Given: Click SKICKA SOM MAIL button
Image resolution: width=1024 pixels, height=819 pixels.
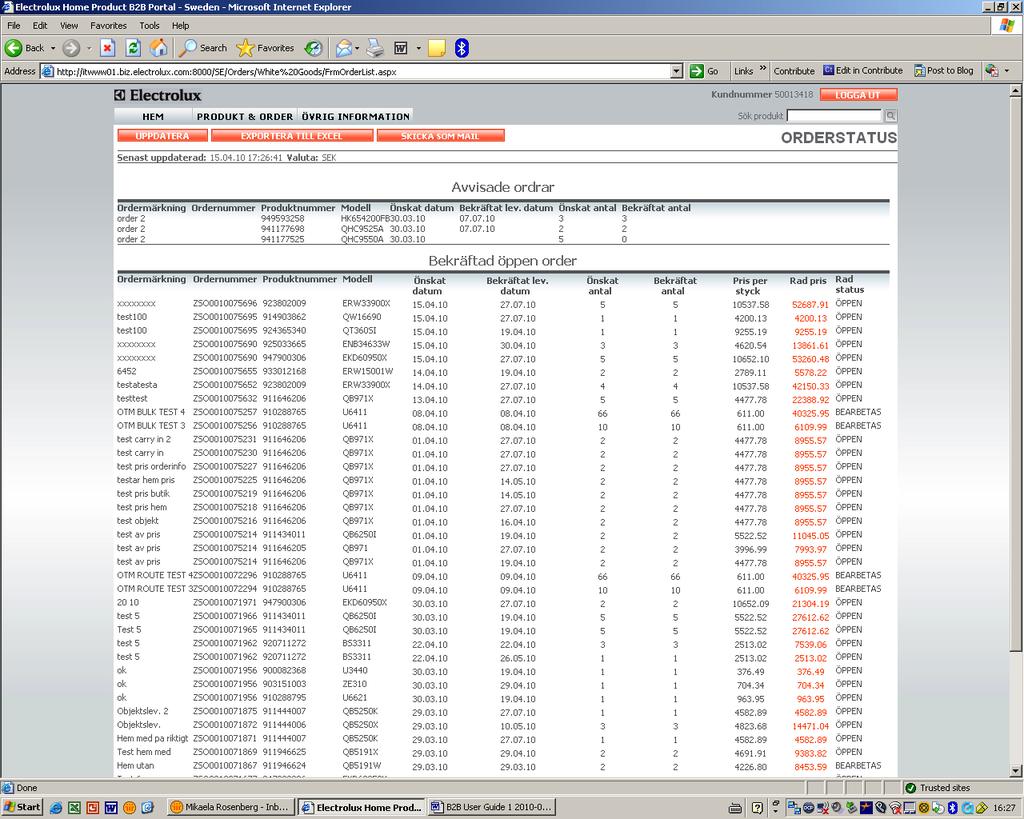Looking at the screenshot, I should 440,135.
